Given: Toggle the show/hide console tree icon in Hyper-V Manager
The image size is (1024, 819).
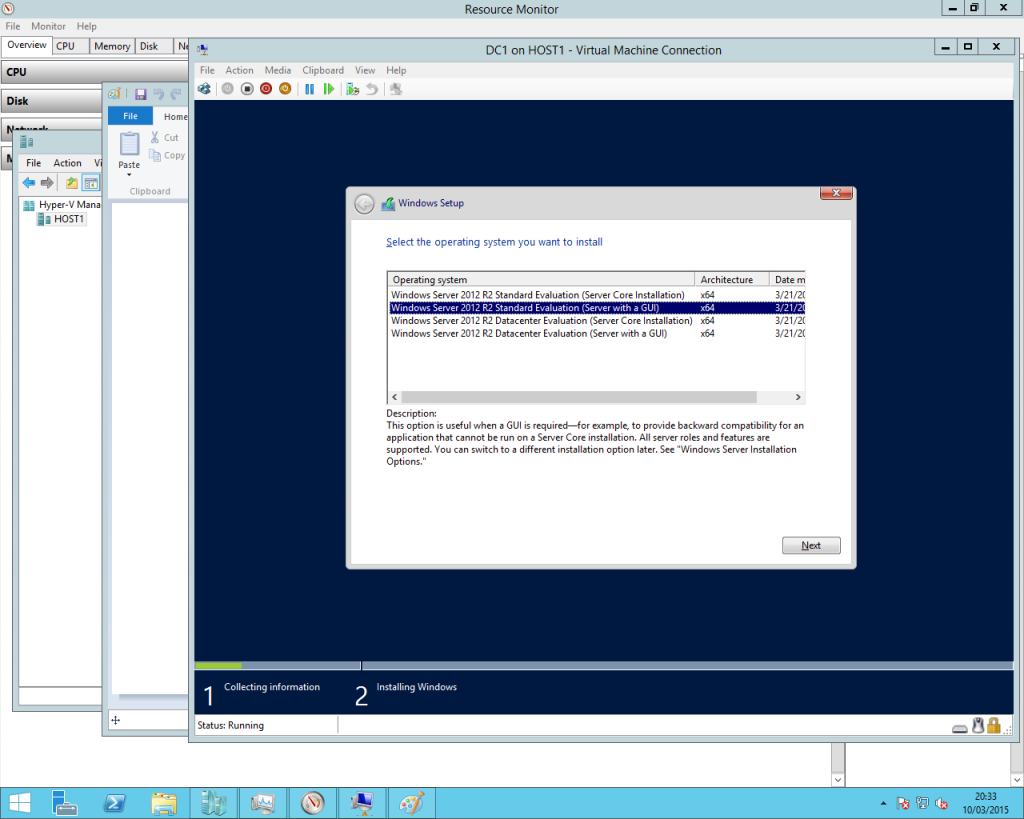Looking at the screenshot, I should click(91, 183).
